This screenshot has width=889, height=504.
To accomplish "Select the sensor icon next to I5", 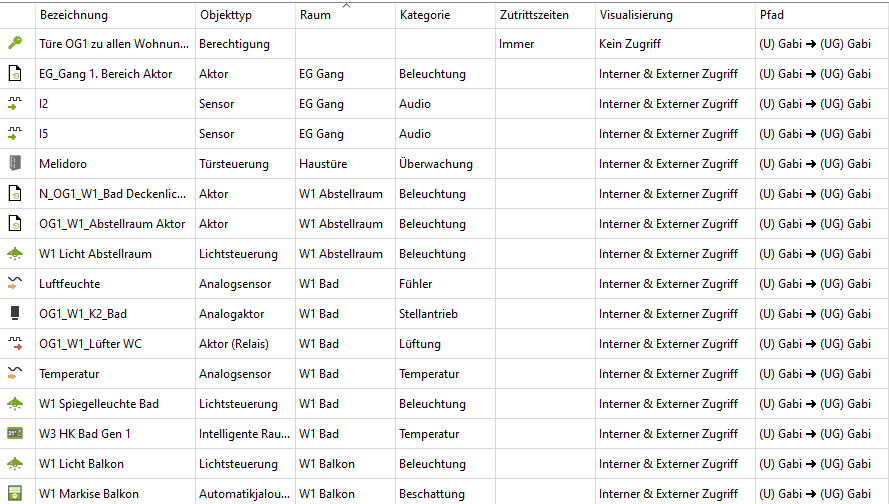I will (15, 133).
